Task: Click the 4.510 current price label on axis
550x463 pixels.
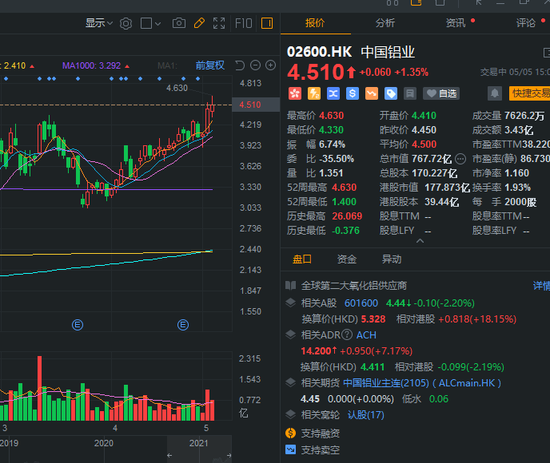Action: [256, 105]
